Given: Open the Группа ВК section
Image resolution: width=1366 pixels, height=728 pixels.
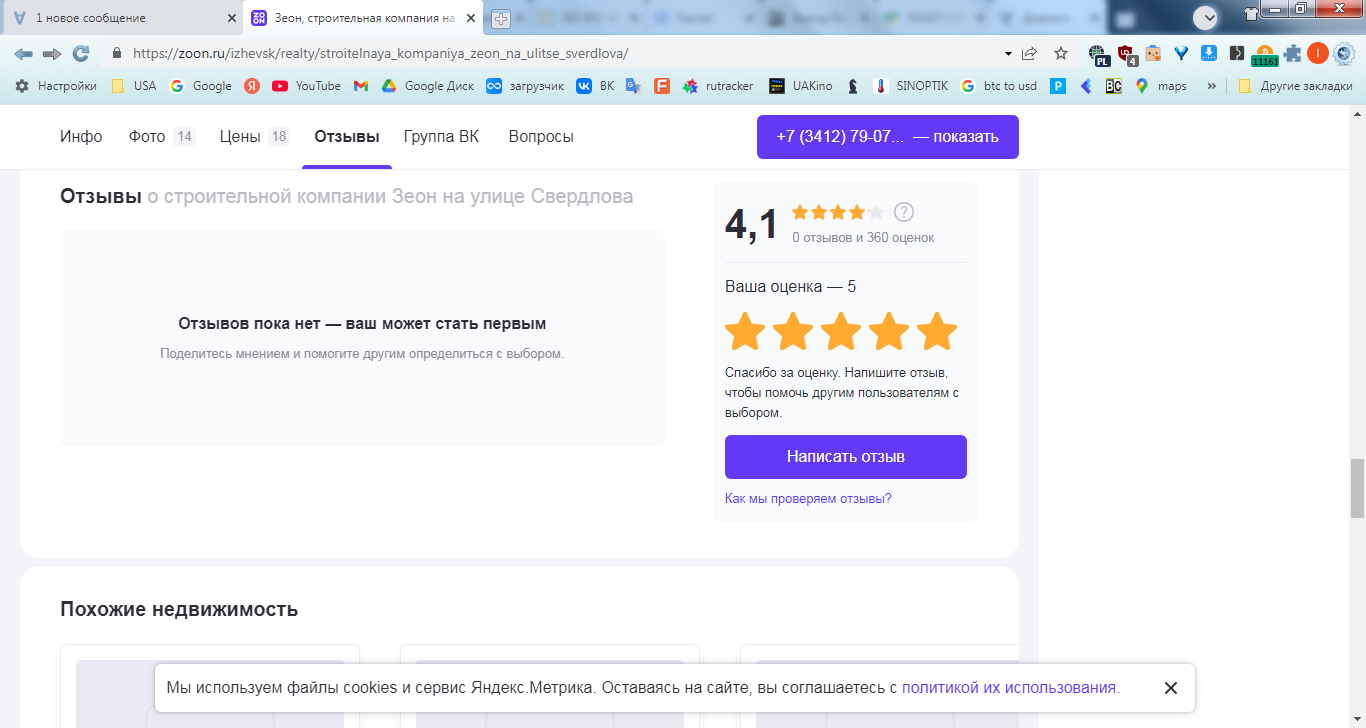Looking at the screenshot, I should 441,137.
